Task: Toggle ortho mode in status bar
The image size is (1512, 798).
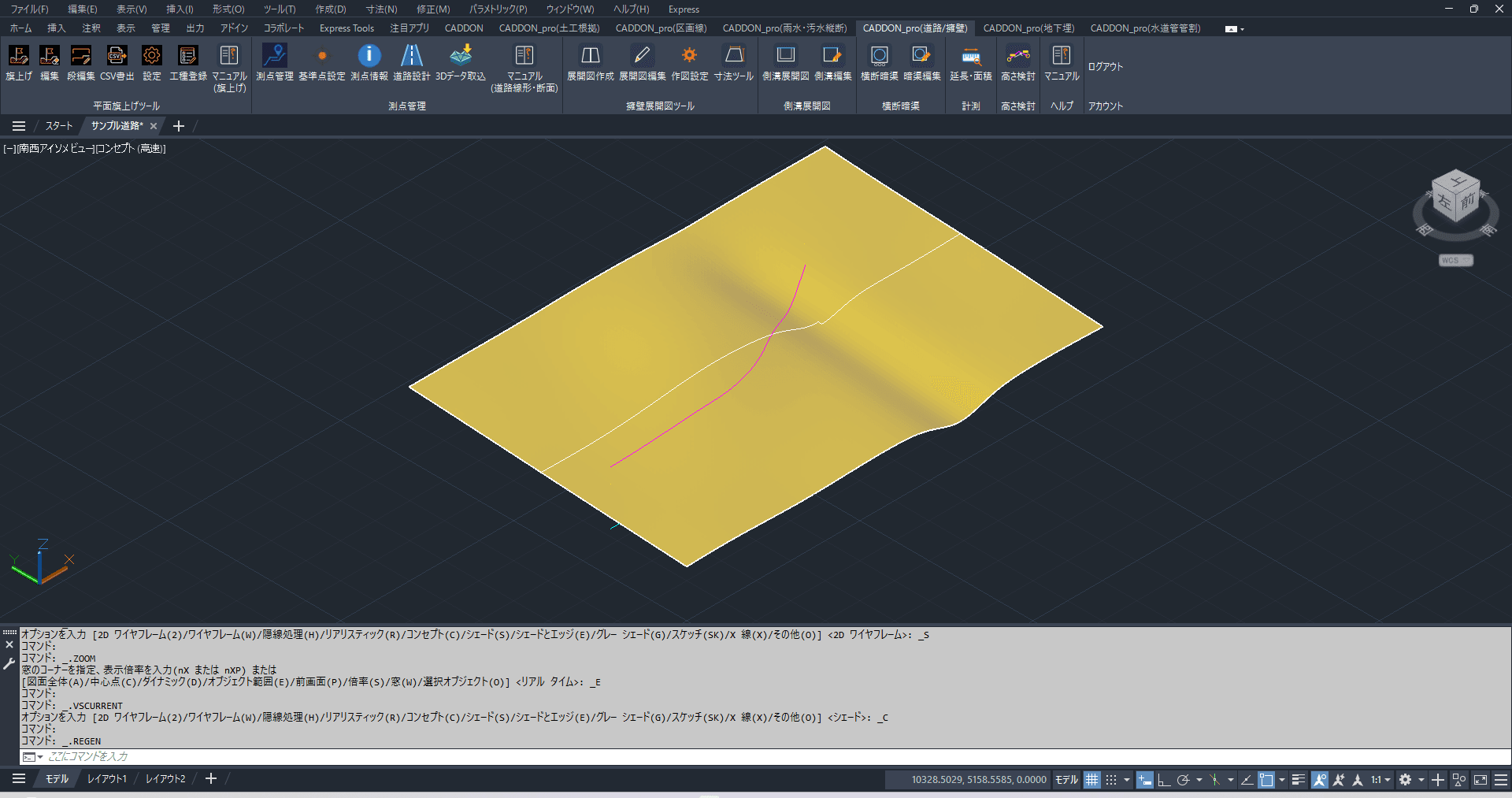Action: pos(1164,780)
